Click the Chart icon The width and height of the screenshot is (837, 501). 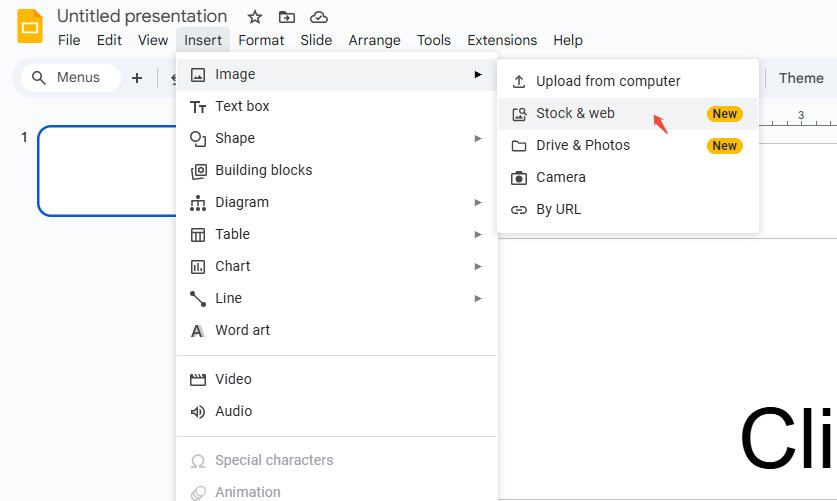[x=198, y=267]
